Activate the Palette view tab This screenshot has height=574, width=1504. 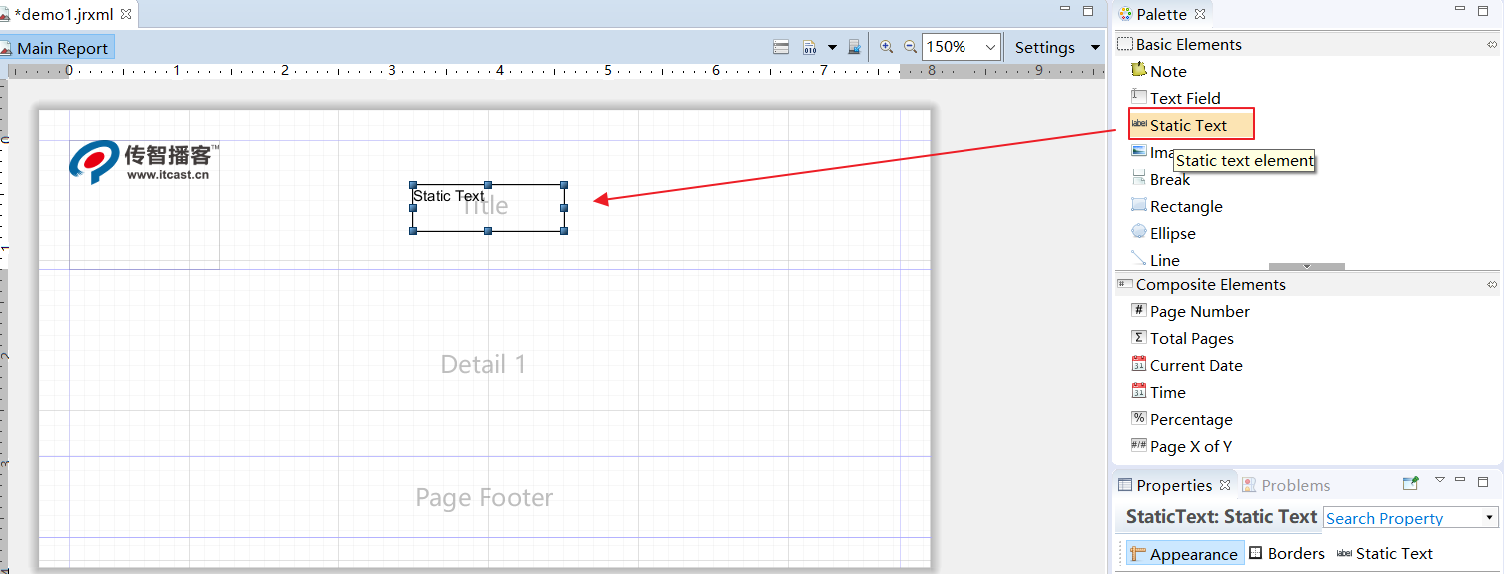(1162, 14)
